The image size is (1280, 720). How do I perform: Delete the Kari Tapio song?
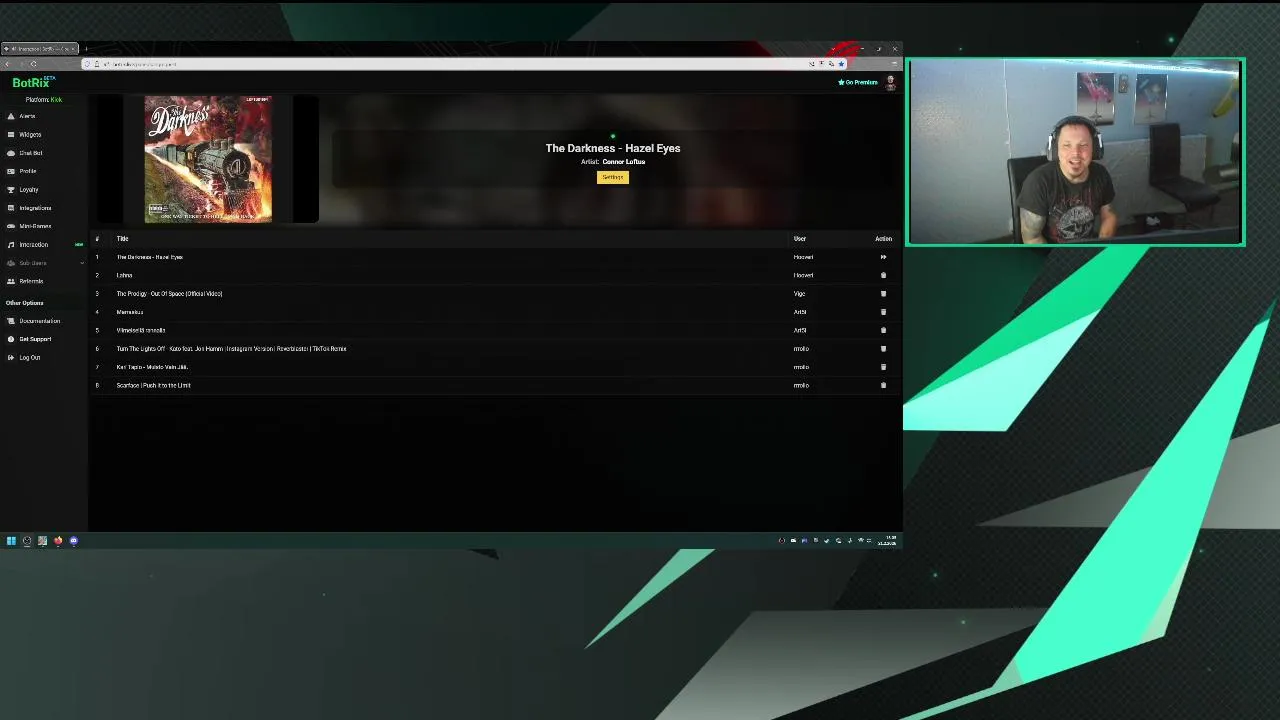coord(883,367)
